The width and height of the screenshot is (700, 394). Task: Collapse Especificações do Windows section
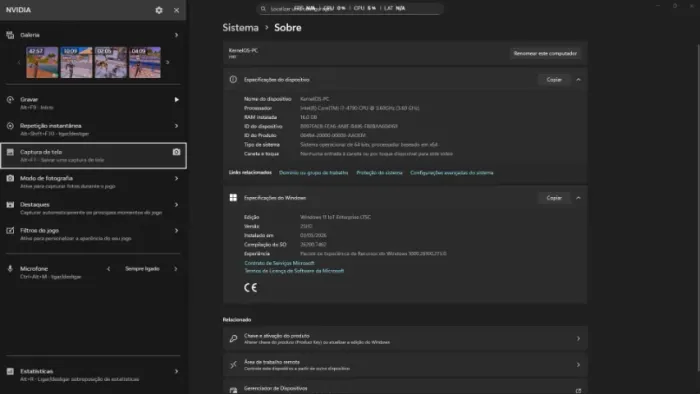578,198
